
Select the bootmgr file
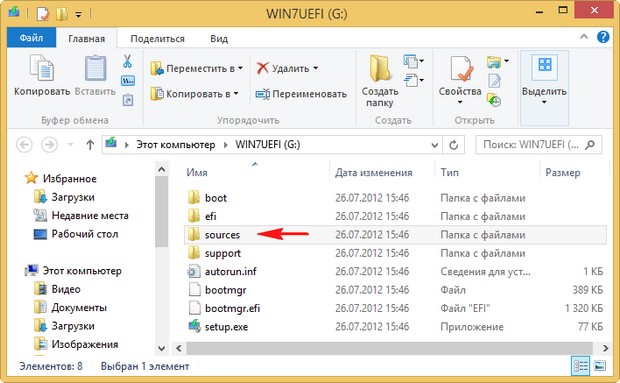[395, 290]
